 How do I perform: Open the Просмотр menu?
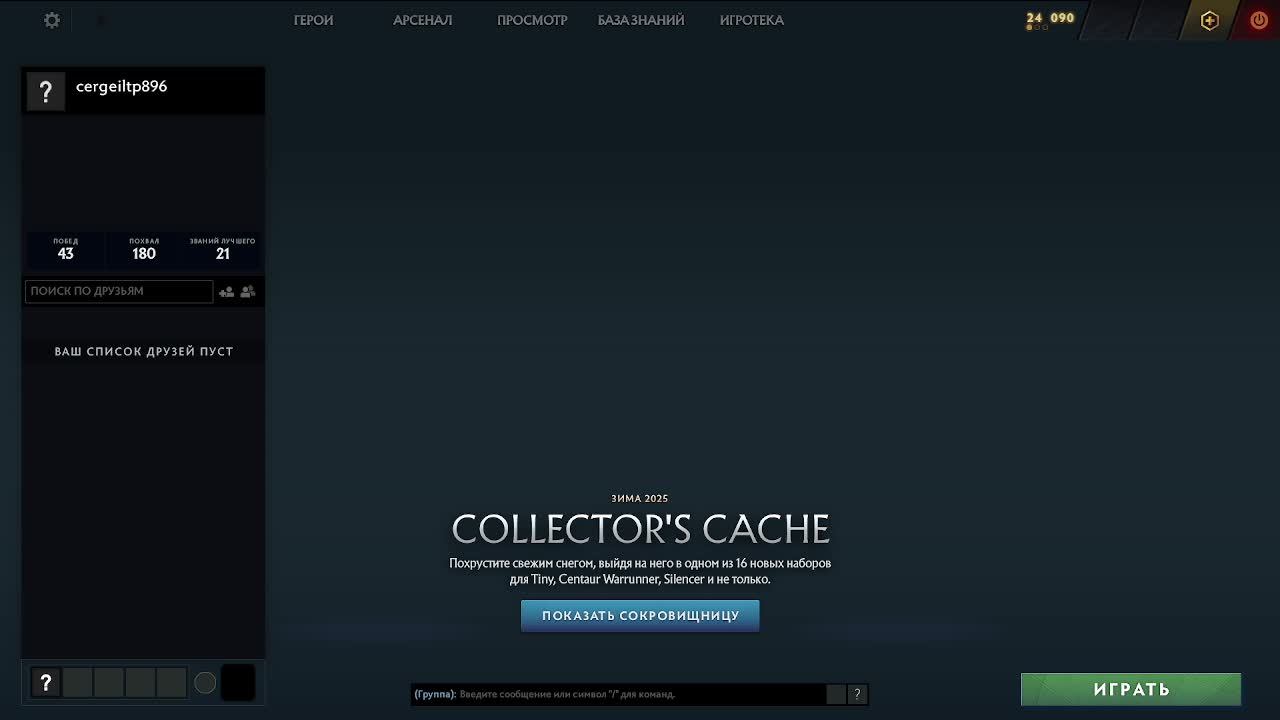[532, 20]
